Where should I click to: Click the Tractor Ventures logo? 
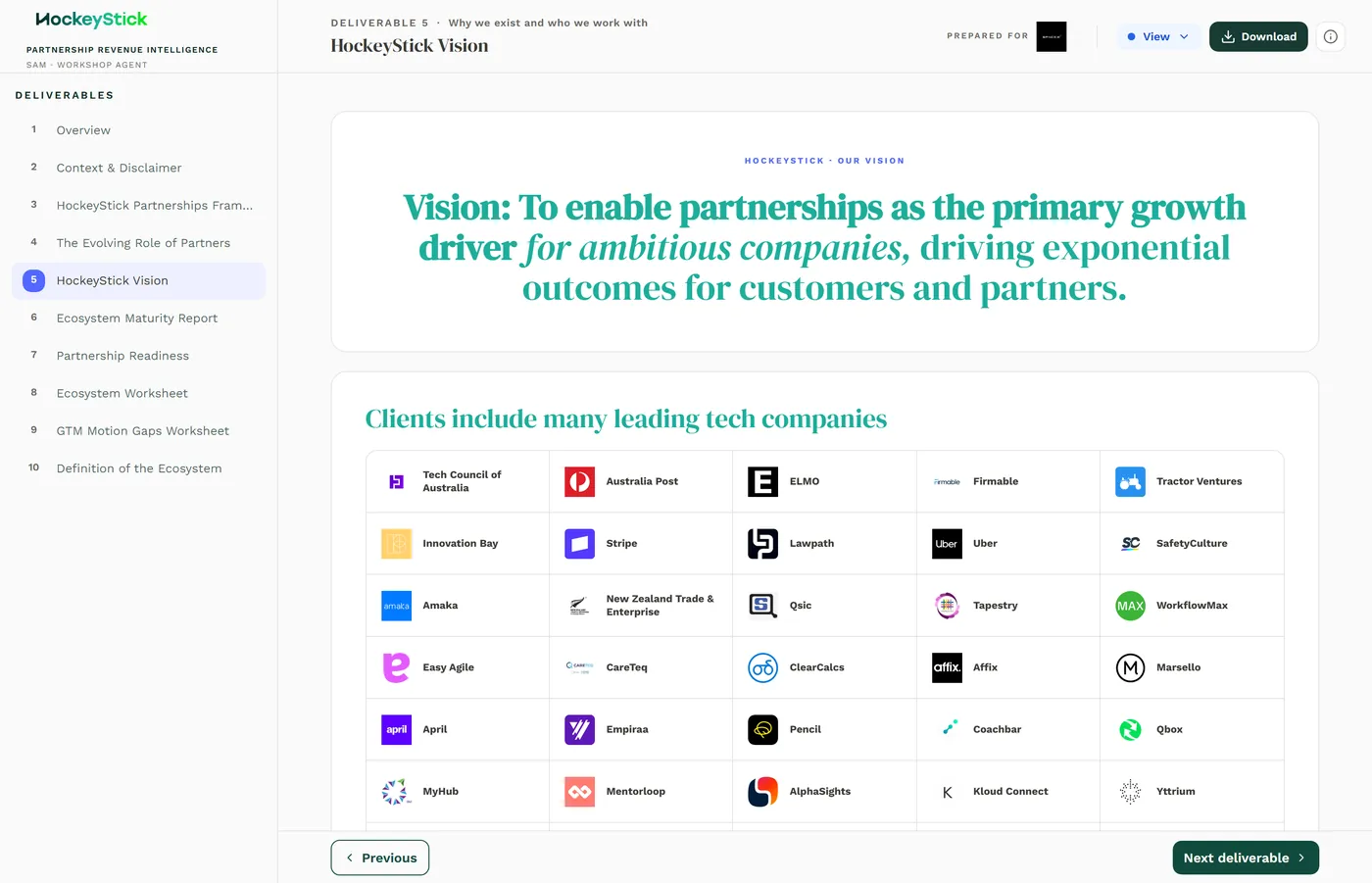click(x=1130, y=481)
